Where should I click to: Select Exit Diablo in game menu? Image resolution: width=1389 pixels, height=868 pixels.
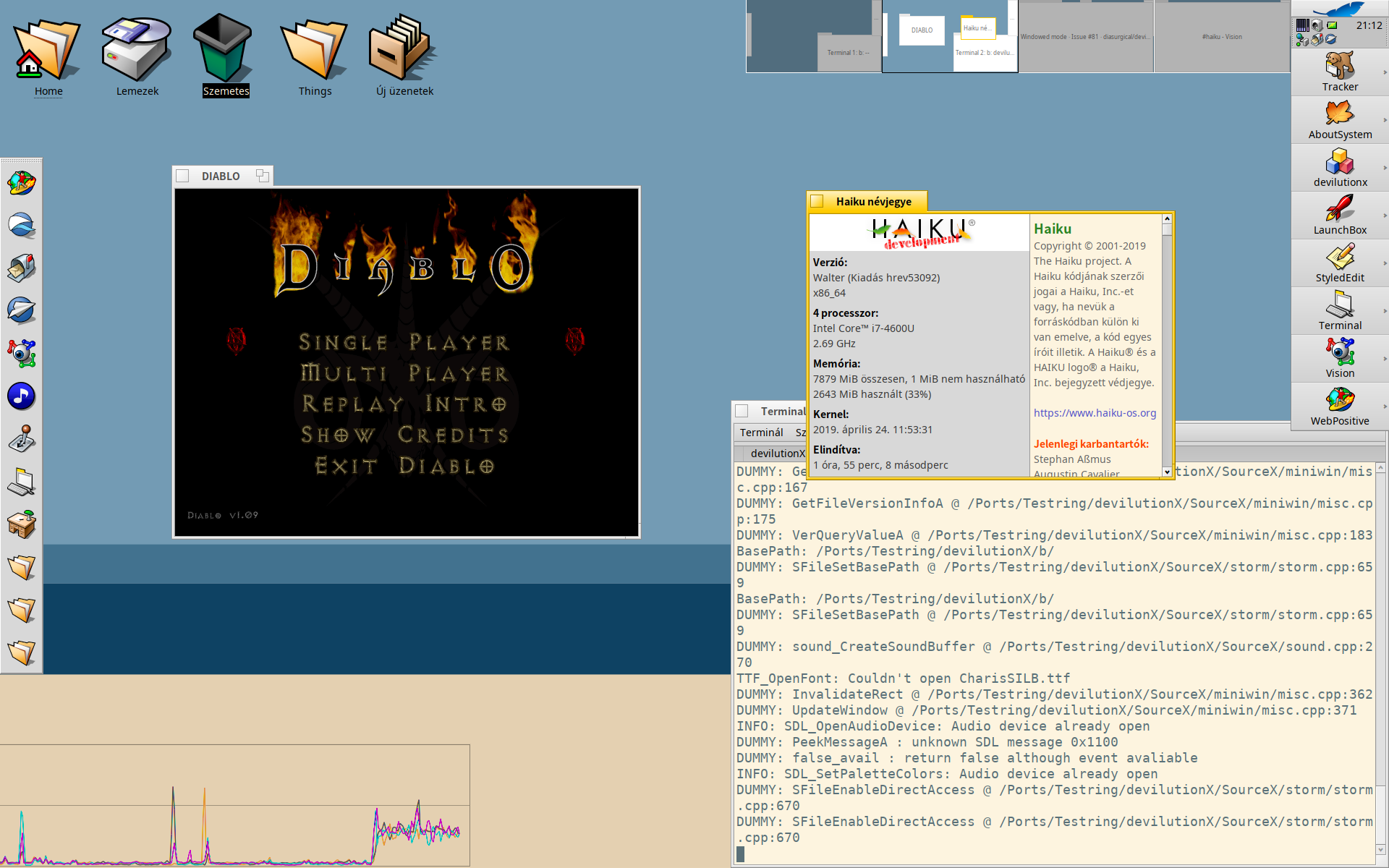click(404, 466)
